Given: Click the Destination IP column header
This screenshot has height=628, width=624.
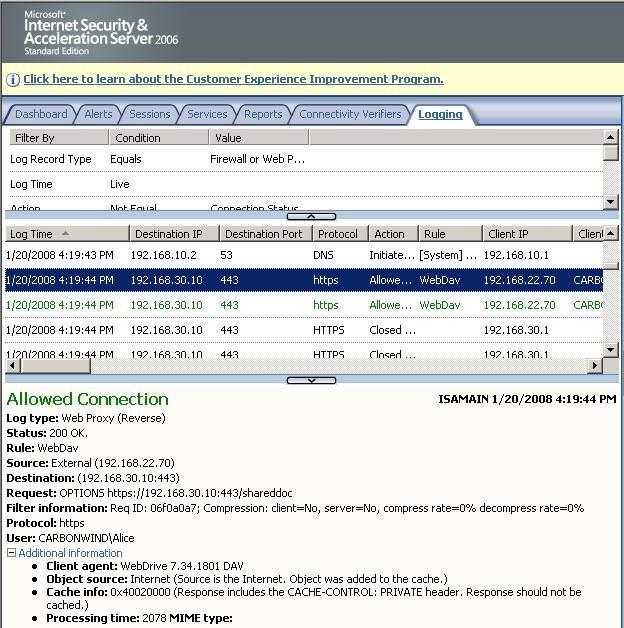Looking at the screenshot, I should click(175, 234).
